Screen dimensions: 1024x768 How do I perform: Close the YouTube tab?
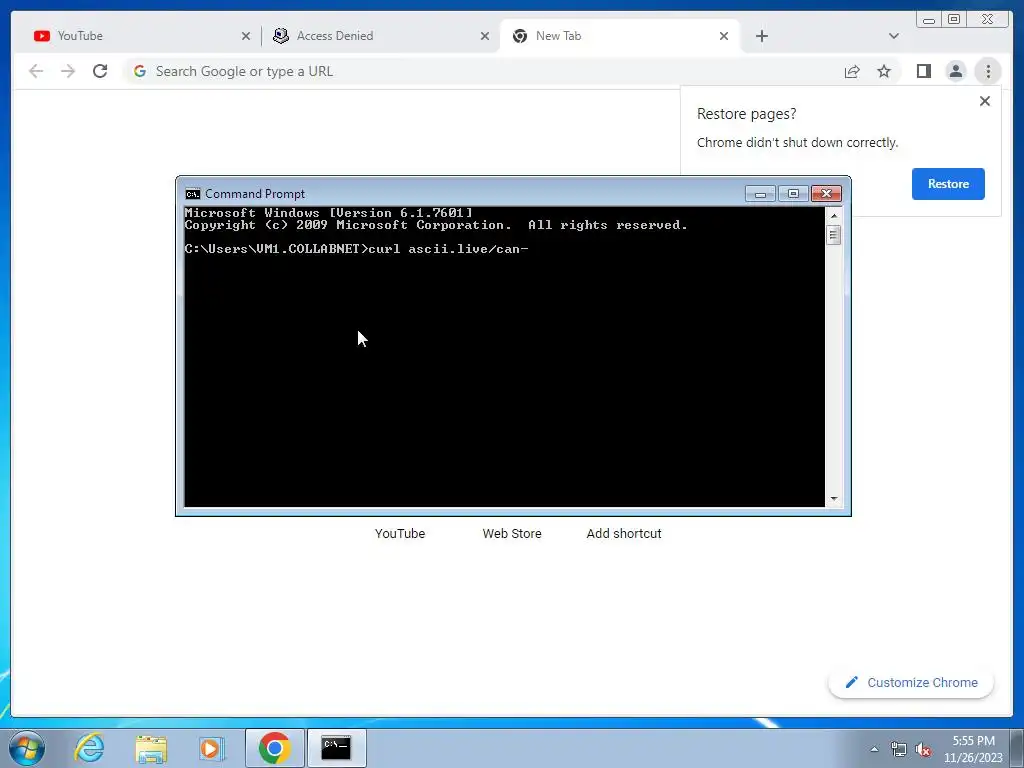click(246, 37)
